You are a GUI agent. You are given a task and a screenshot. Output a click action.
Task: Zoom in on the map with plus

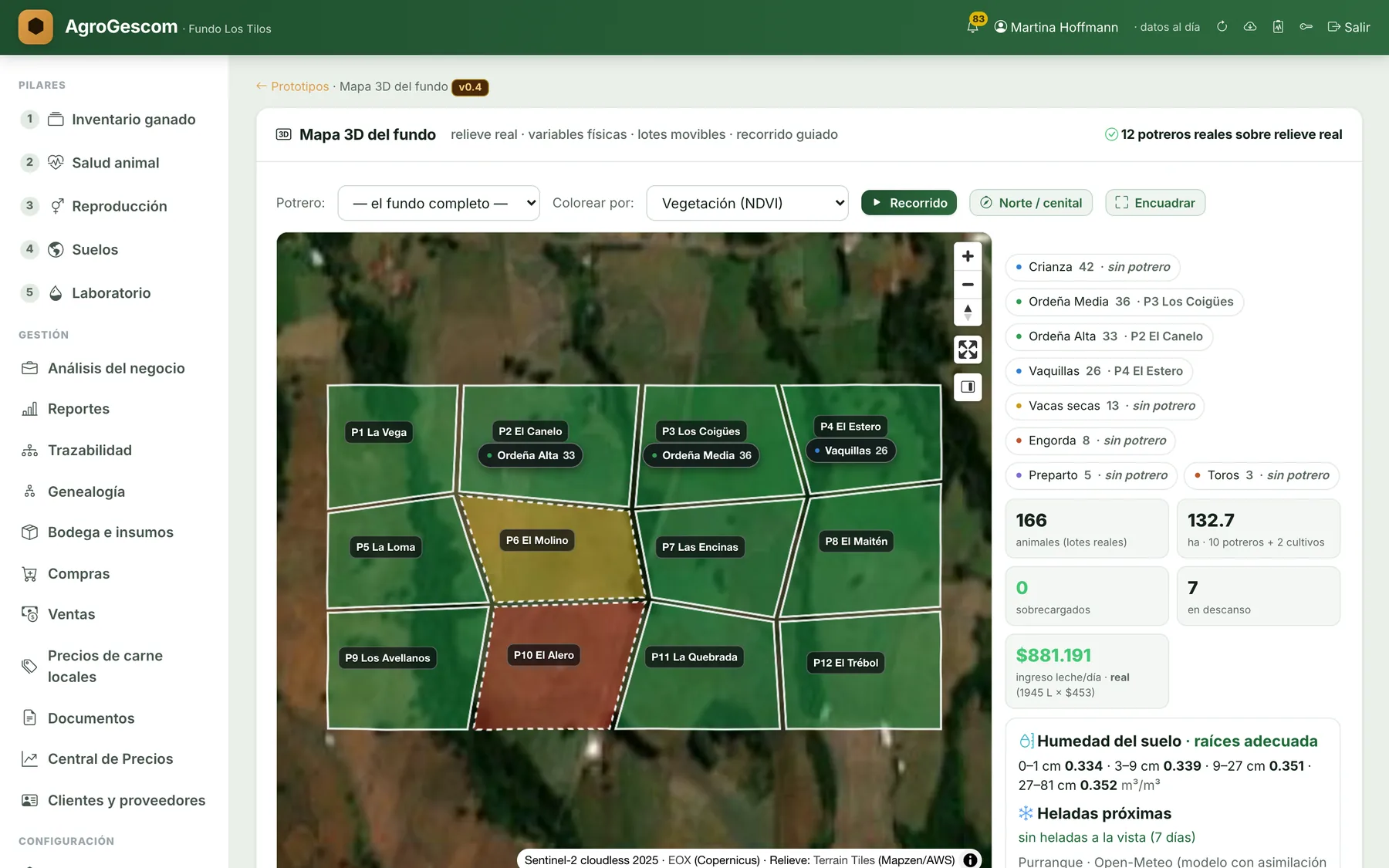pyautogui.click(x=968, y=256)
